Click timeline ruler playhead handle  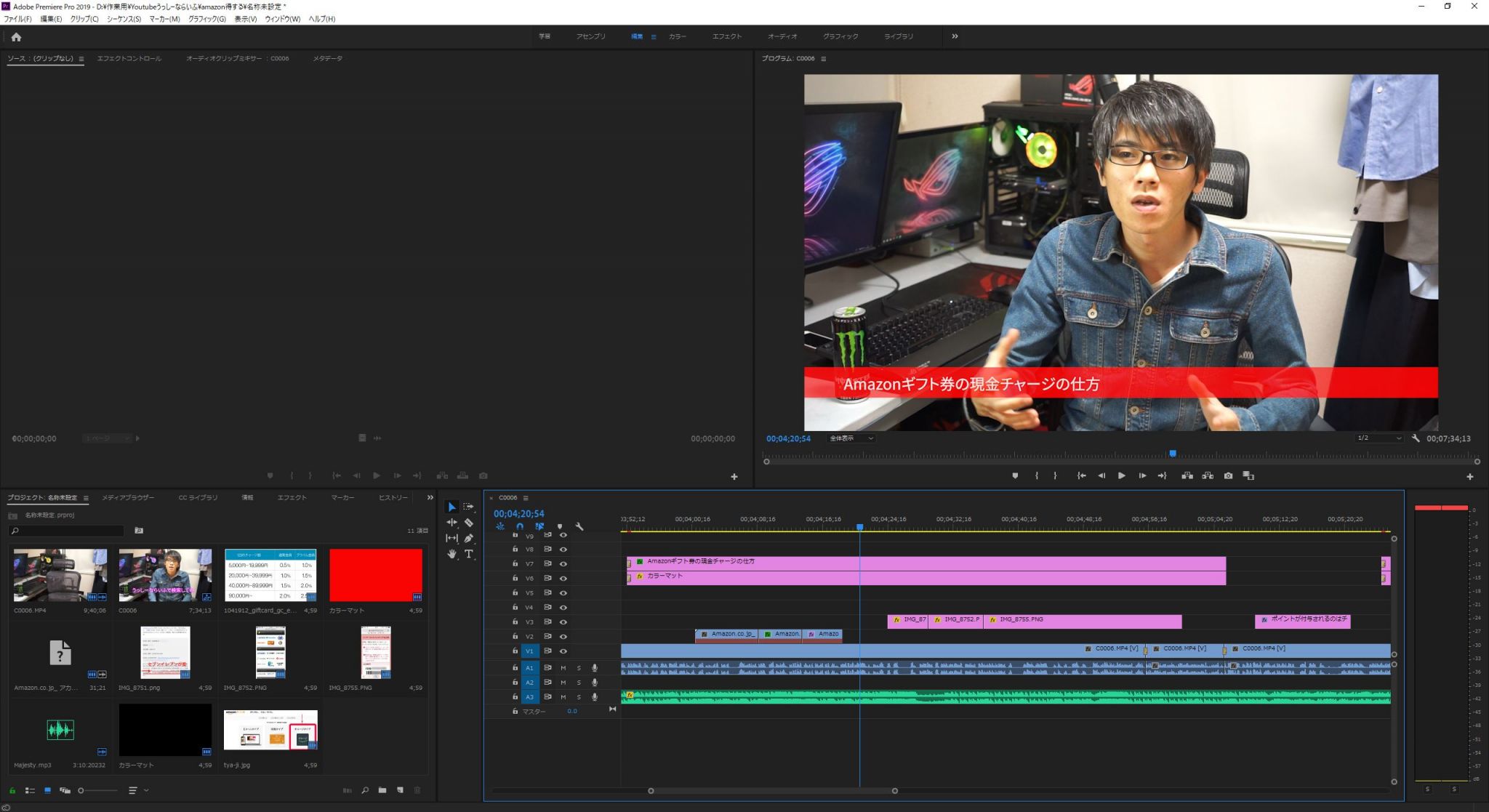[x=859, y=528]
